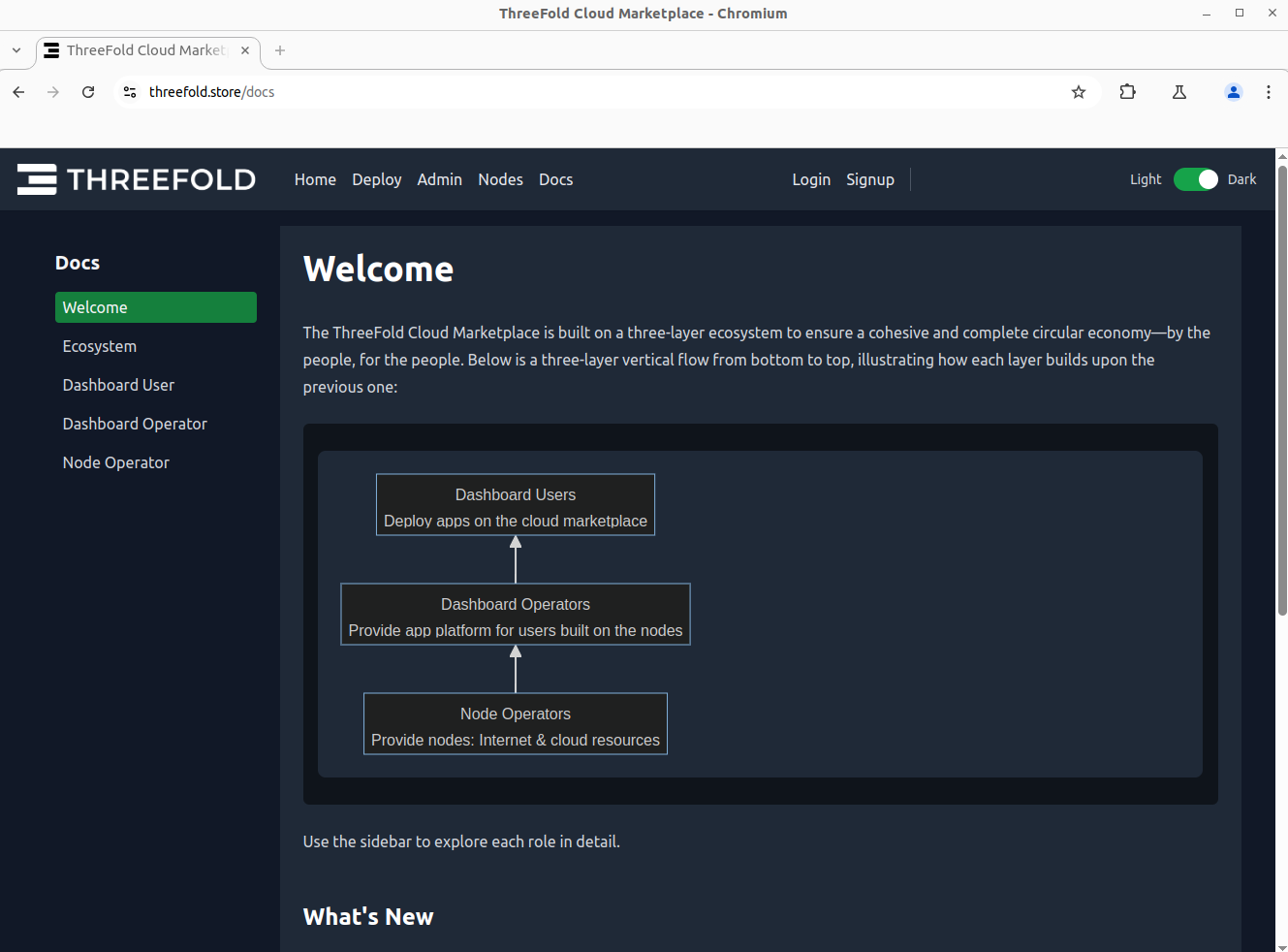Open the browser profile avatar
Screen dimensions: 1288x952
pos(1234,92)
